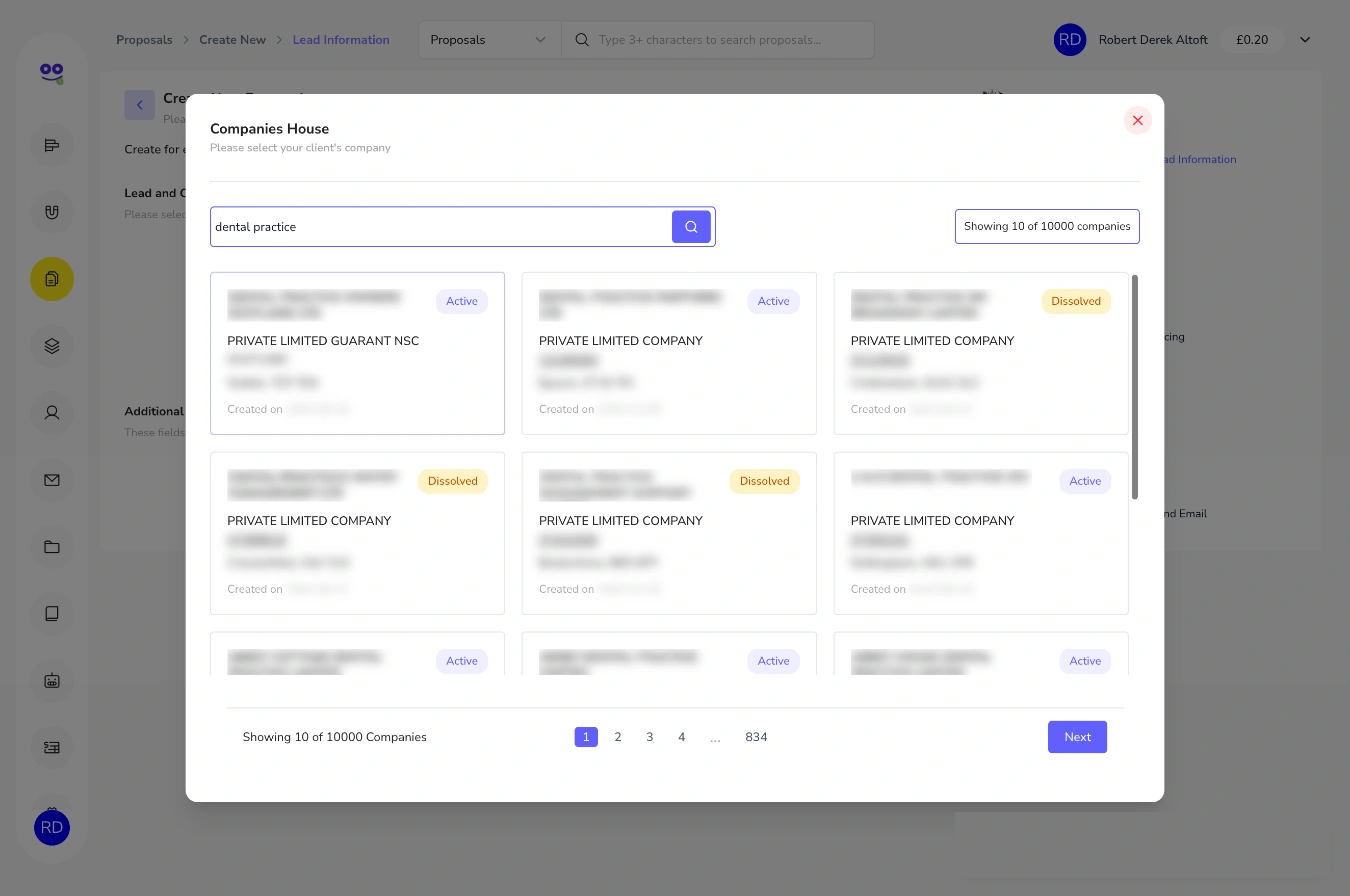Select the PRIVATE LIMITED GUARANT NSC company card
This screenshot has height=896, width=1350.
coord(357,353)
